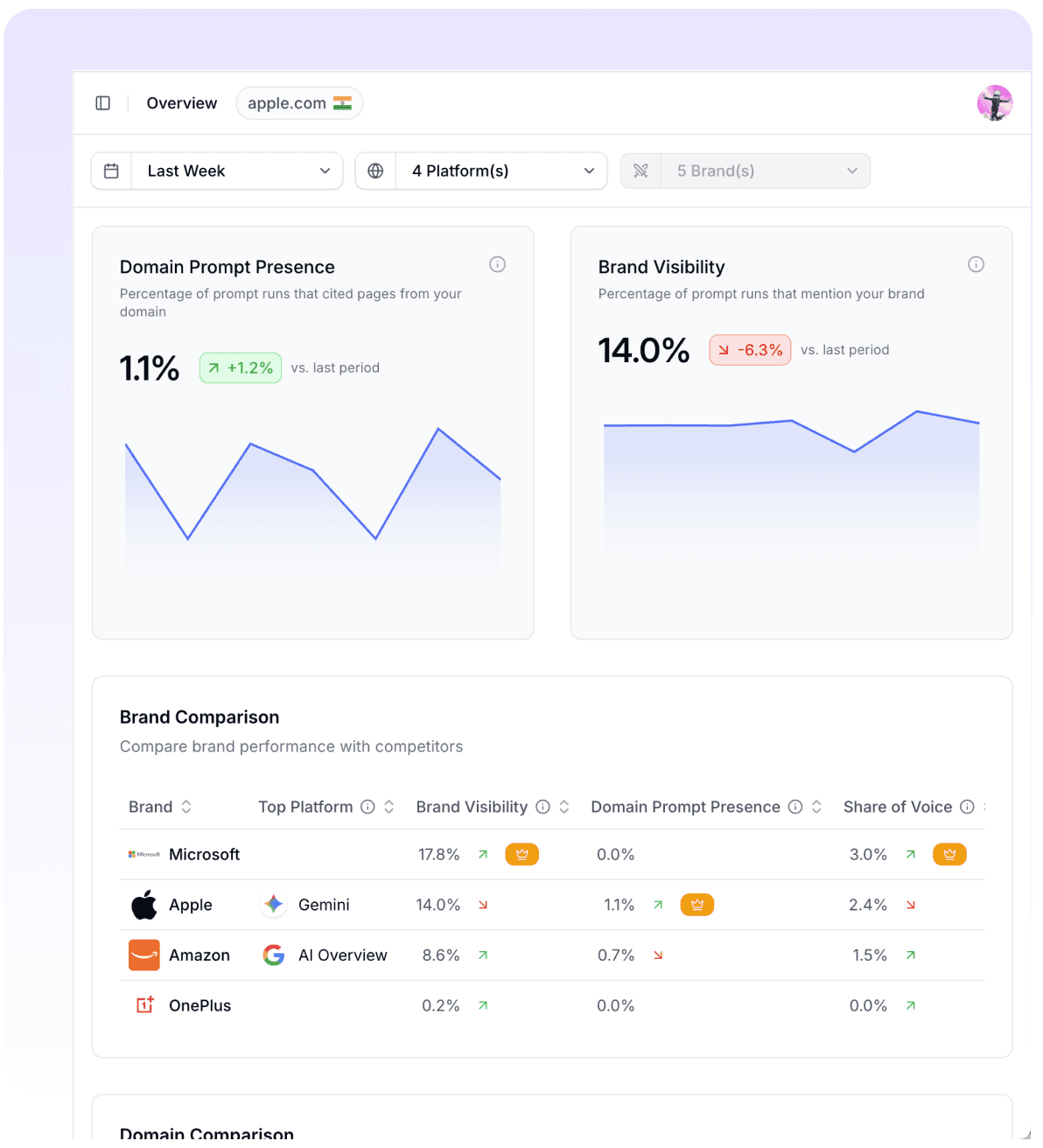Click the Amazon logo icon
1043x1148 pixels.
tap(144, 955)
